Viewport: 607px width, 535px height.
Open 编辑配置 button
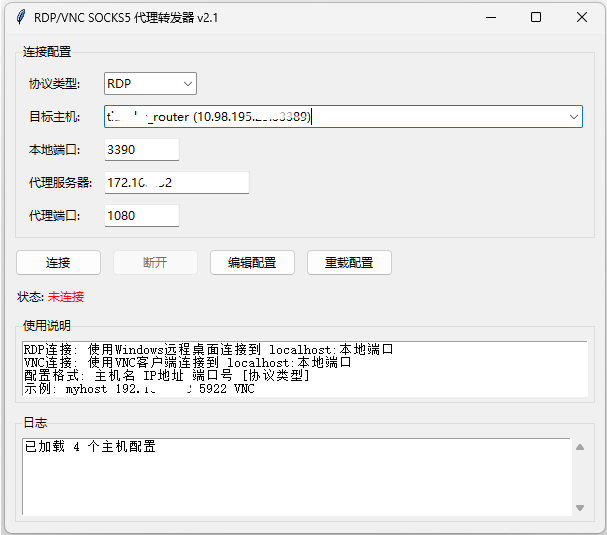click(252, 262)
